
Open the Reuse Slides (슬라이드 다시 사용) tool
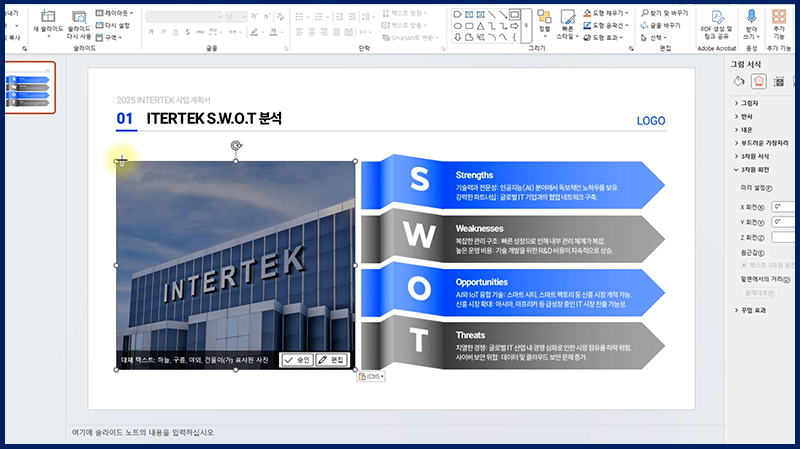pos(79,24)
